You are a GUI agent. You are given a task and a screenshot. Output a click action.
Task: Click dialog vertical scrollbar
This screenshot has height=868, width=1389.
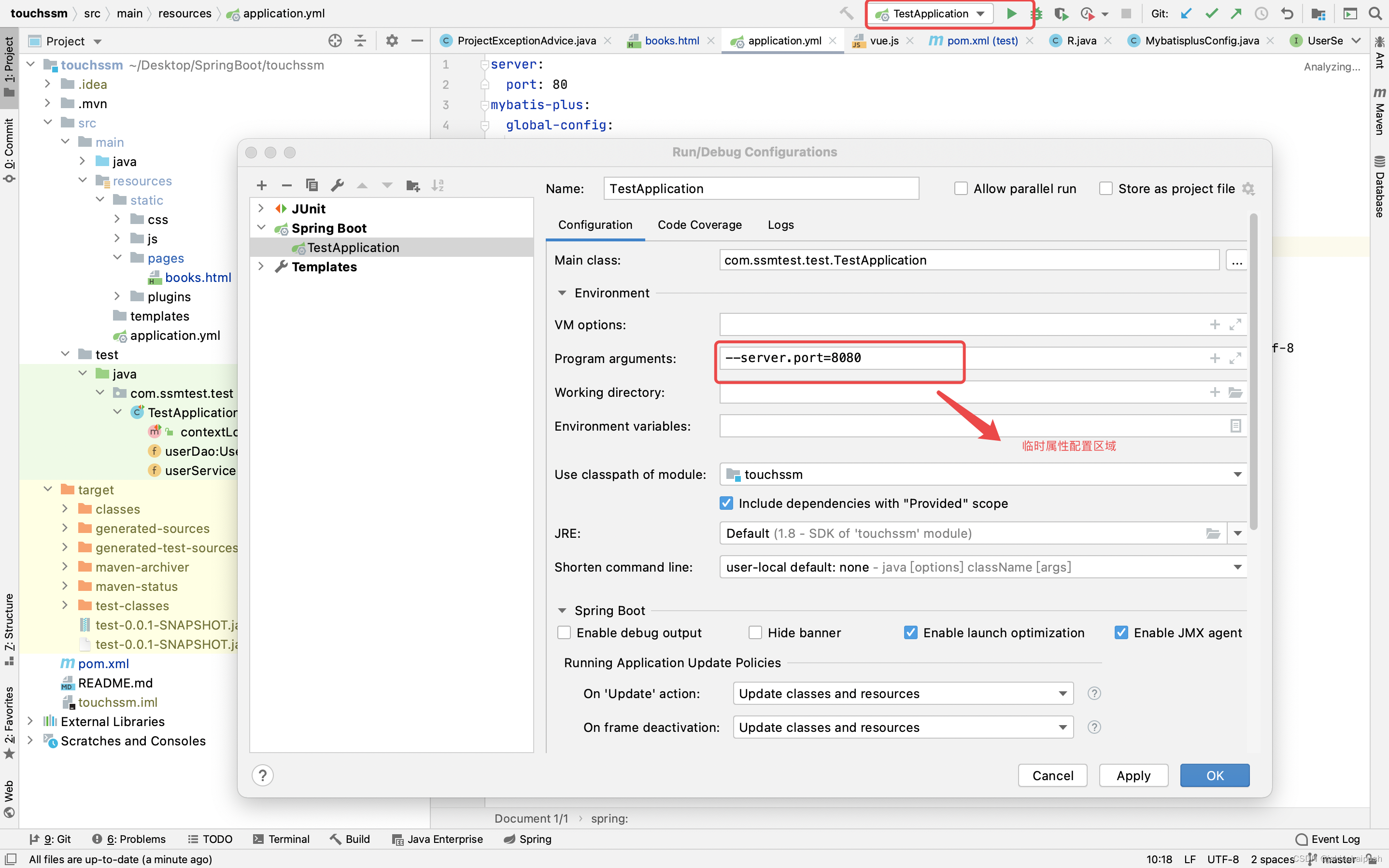[1253, 372]
